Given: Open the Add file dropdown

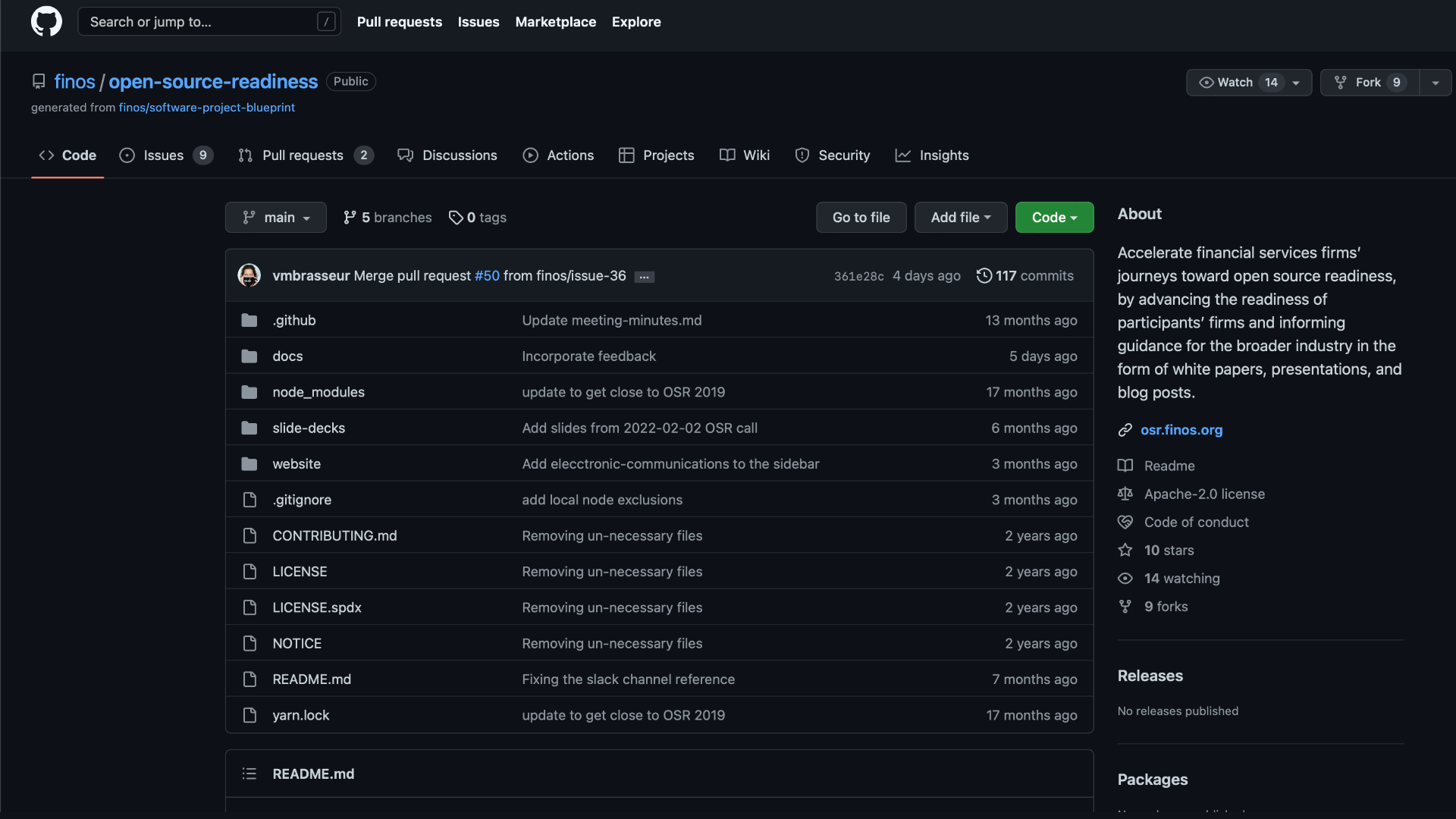Looking at the screenshot, I should 961,218.
